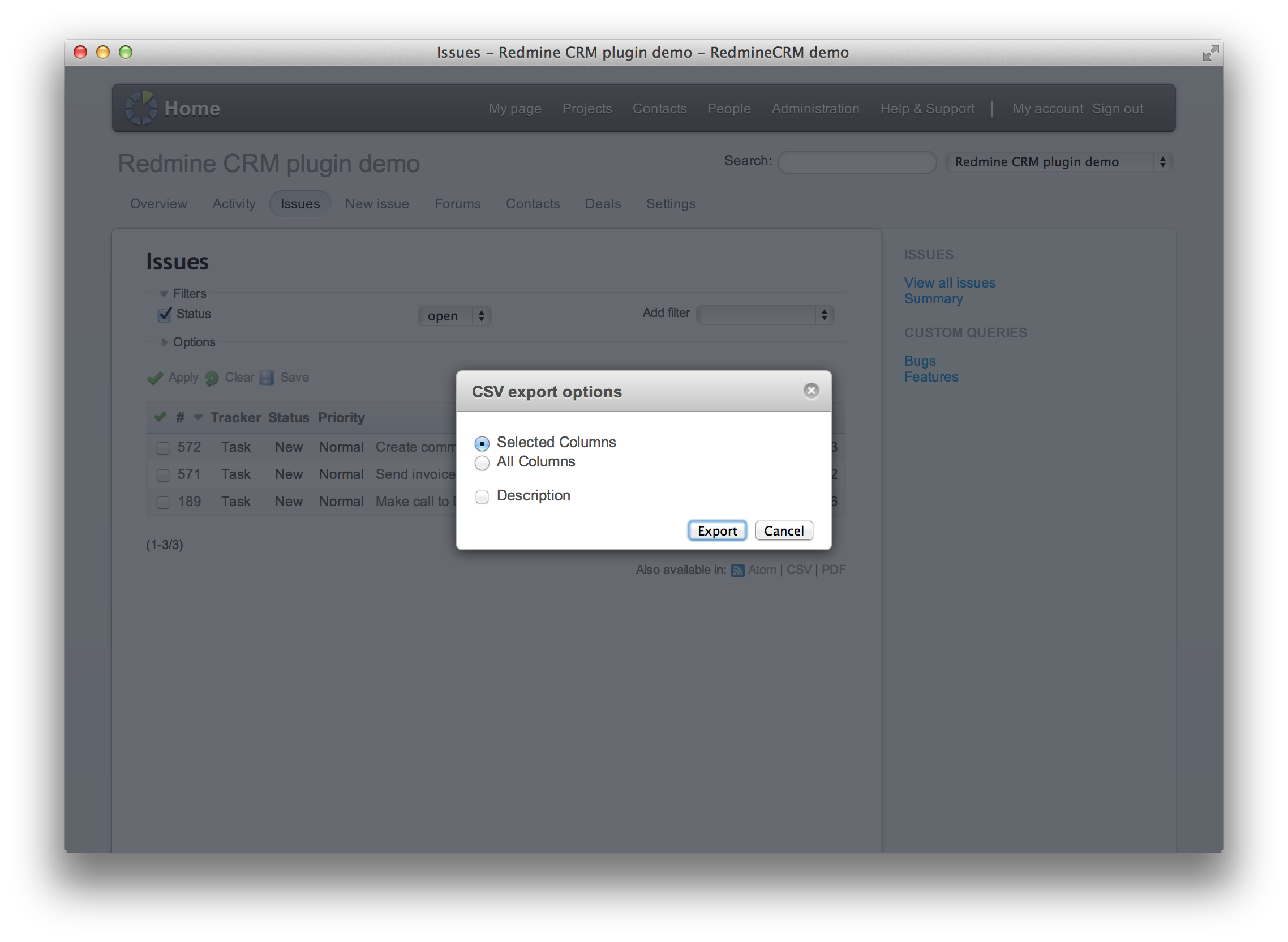Click the green Apply checkmark icon
Viewport: 1288px width, 942px height.
coord(155,378)
